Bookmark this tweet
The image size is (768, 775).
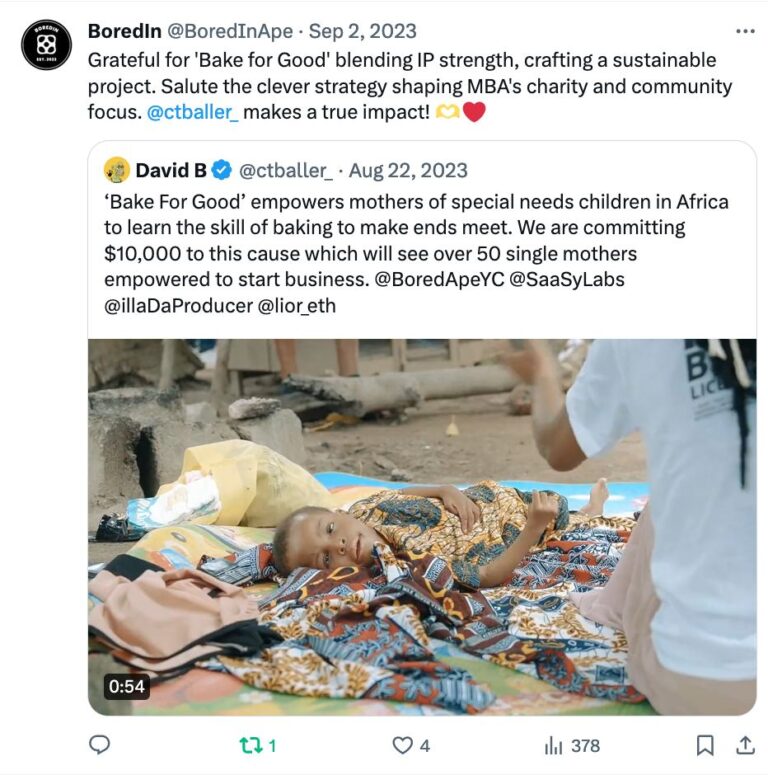tap(705, 745)
